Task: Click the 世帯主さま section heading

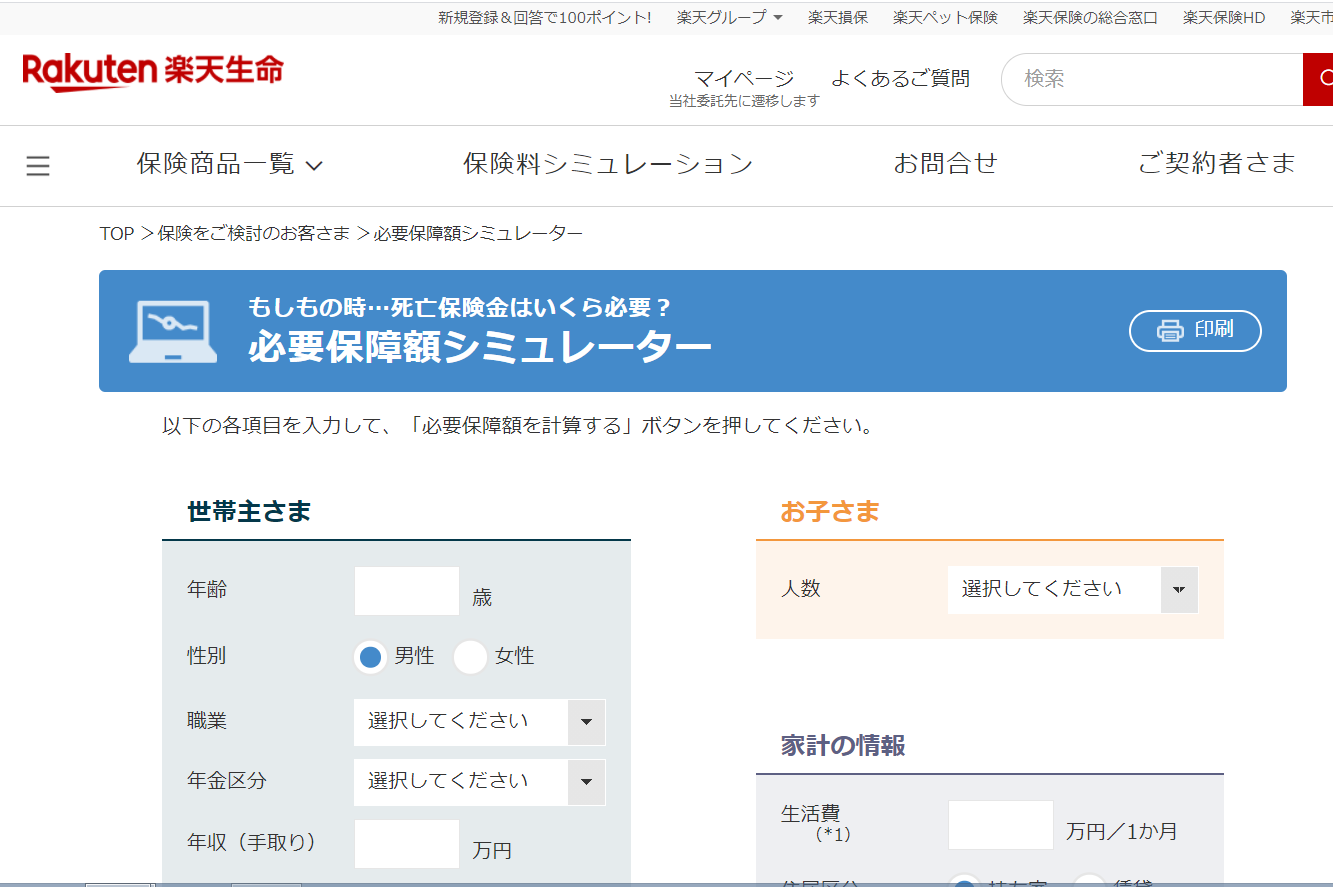Action: click(x=249, y=512)
